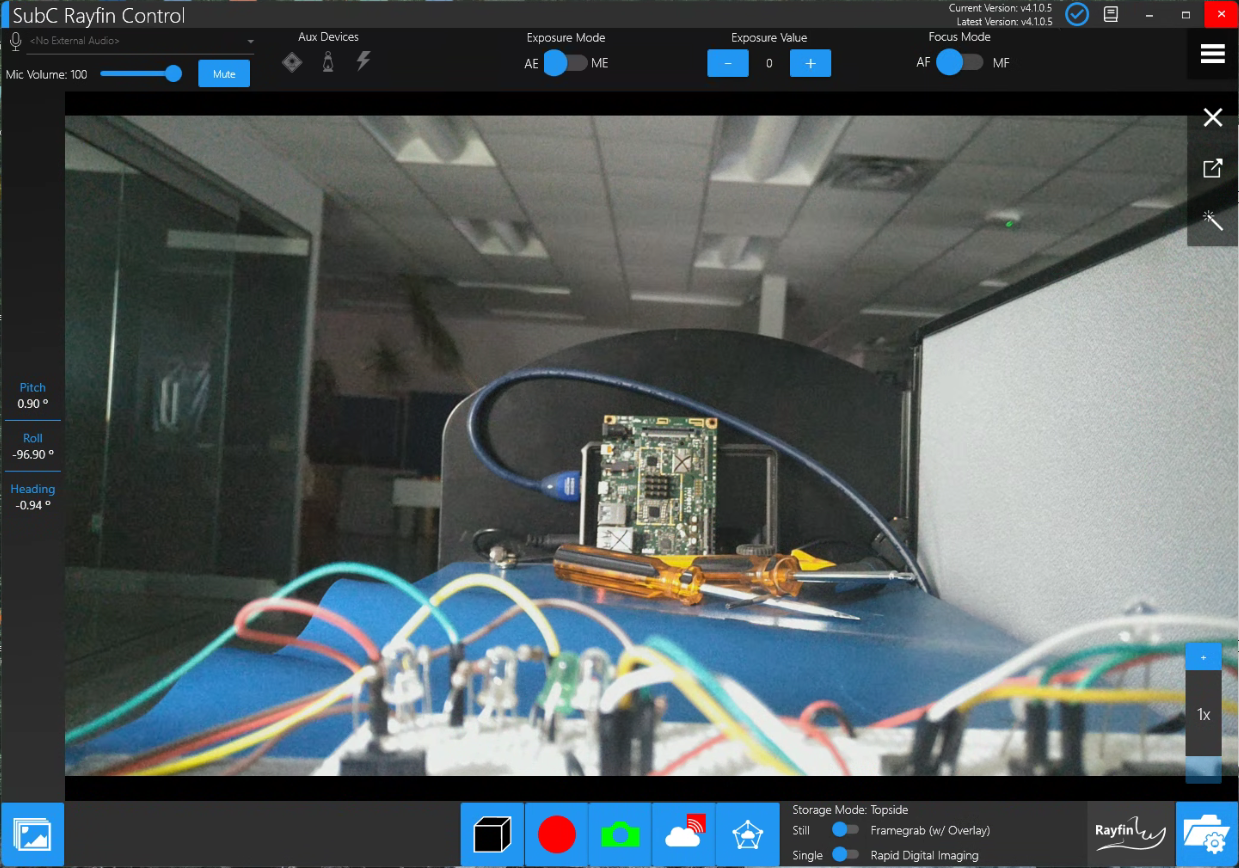Screen dimensions: 1239x868
Task: Open the 3D cube view button
Action: coord(492,834)
